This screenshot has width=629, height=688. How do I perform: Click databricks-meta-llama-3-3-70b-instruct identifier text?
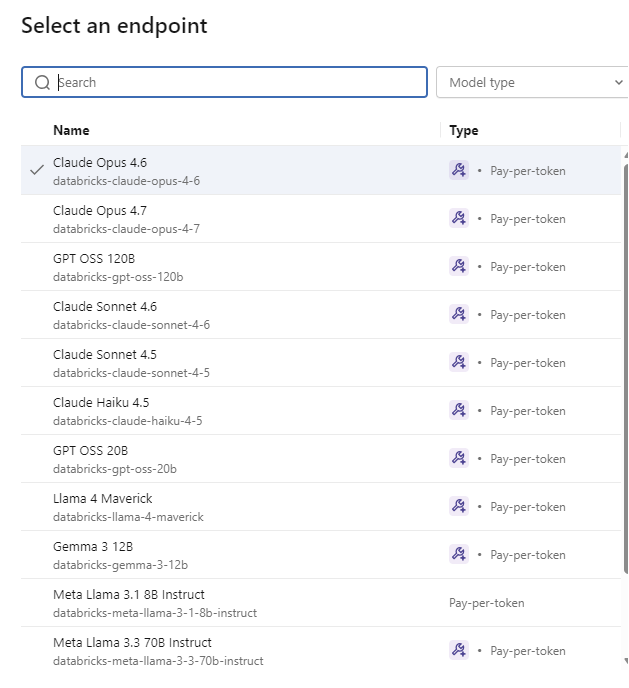pos(158,661)
